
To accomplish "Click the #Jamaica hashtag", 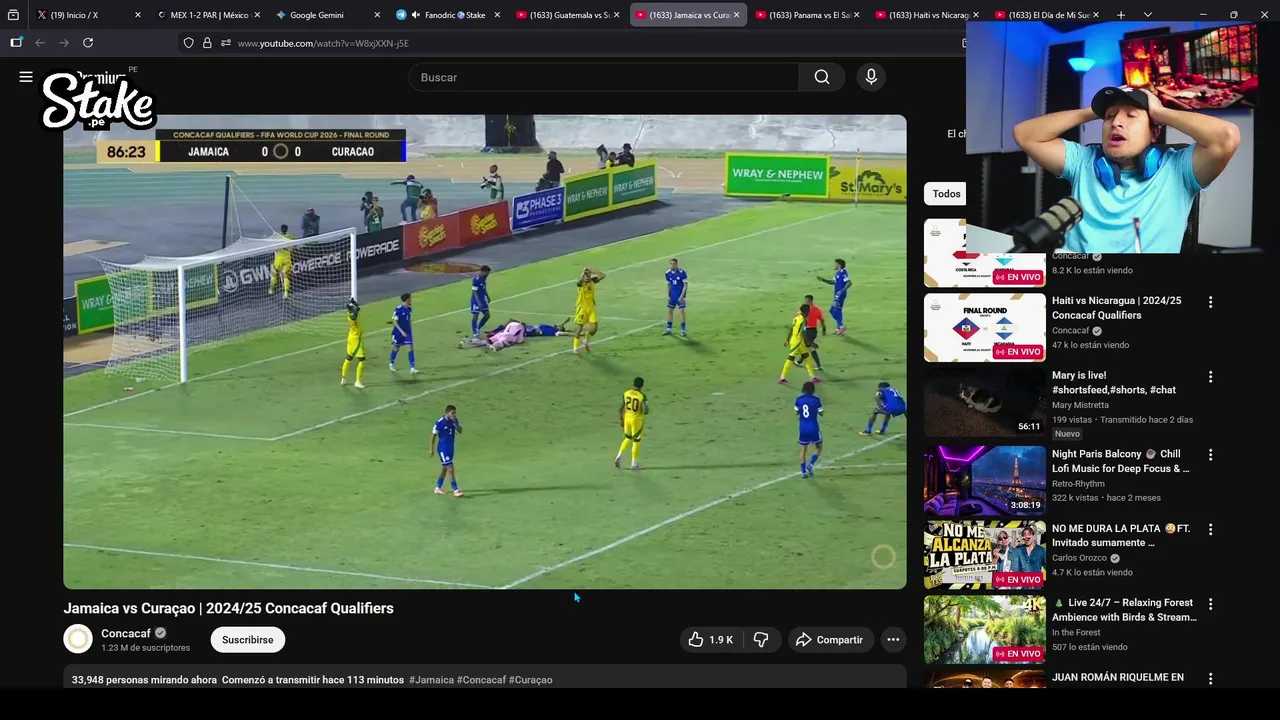I will coord(431,680).
